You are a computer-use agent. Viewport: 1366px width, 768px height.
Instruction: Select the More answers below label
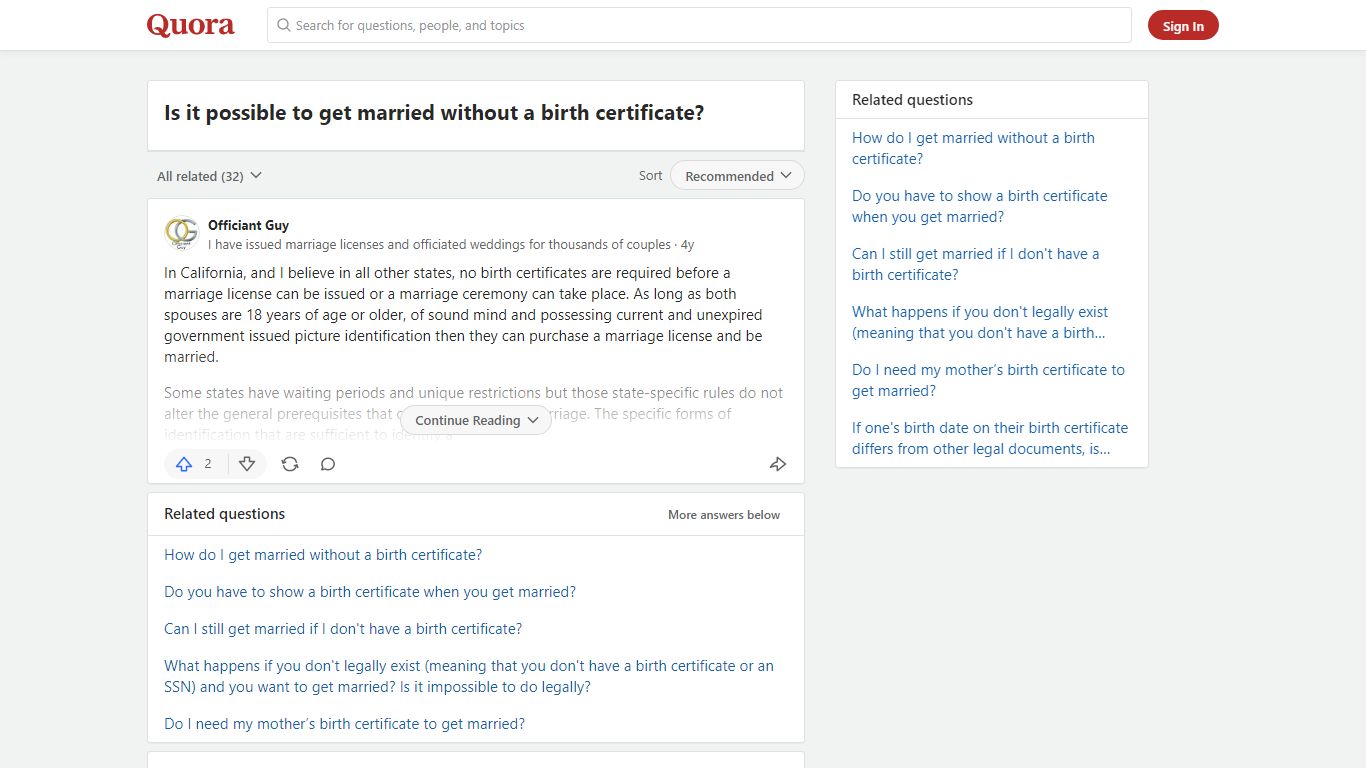point(724,515)
